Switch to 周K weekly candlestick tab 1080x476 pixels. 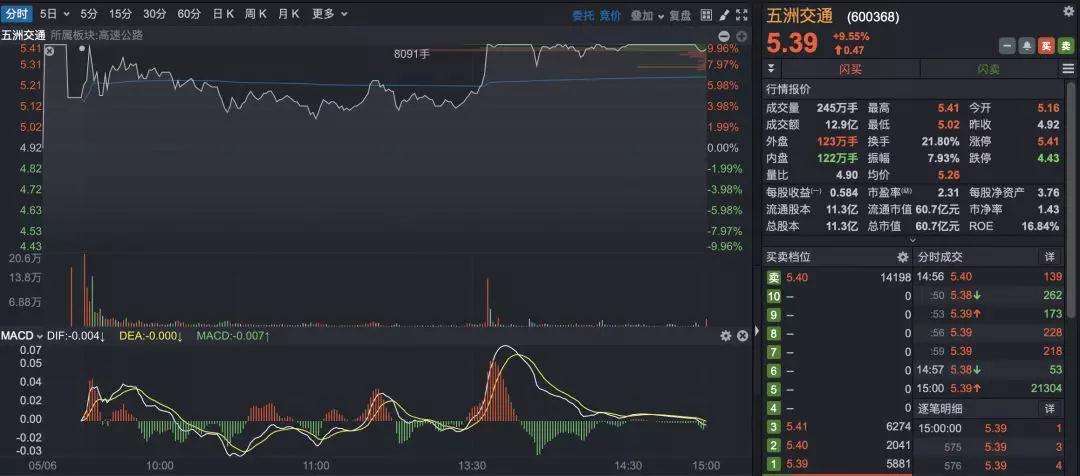256,14
